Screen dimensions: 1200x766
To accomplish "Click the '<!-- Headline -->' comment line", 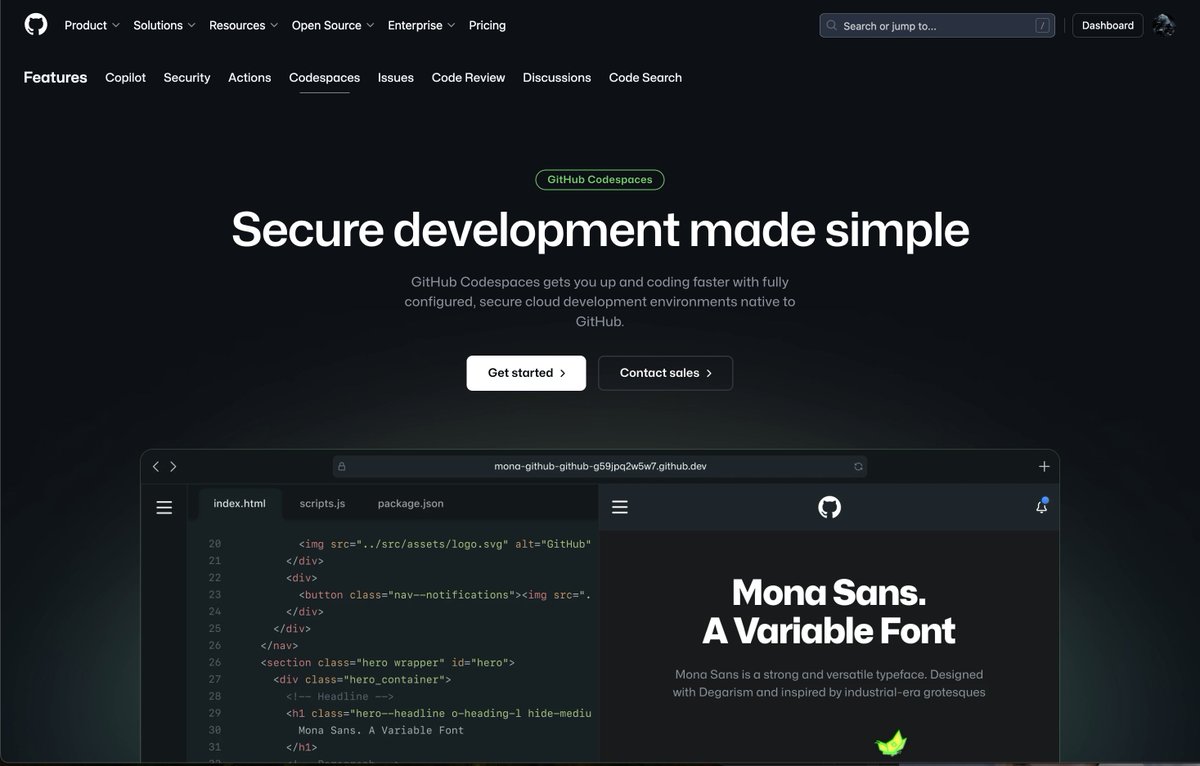I will (340, 696).
